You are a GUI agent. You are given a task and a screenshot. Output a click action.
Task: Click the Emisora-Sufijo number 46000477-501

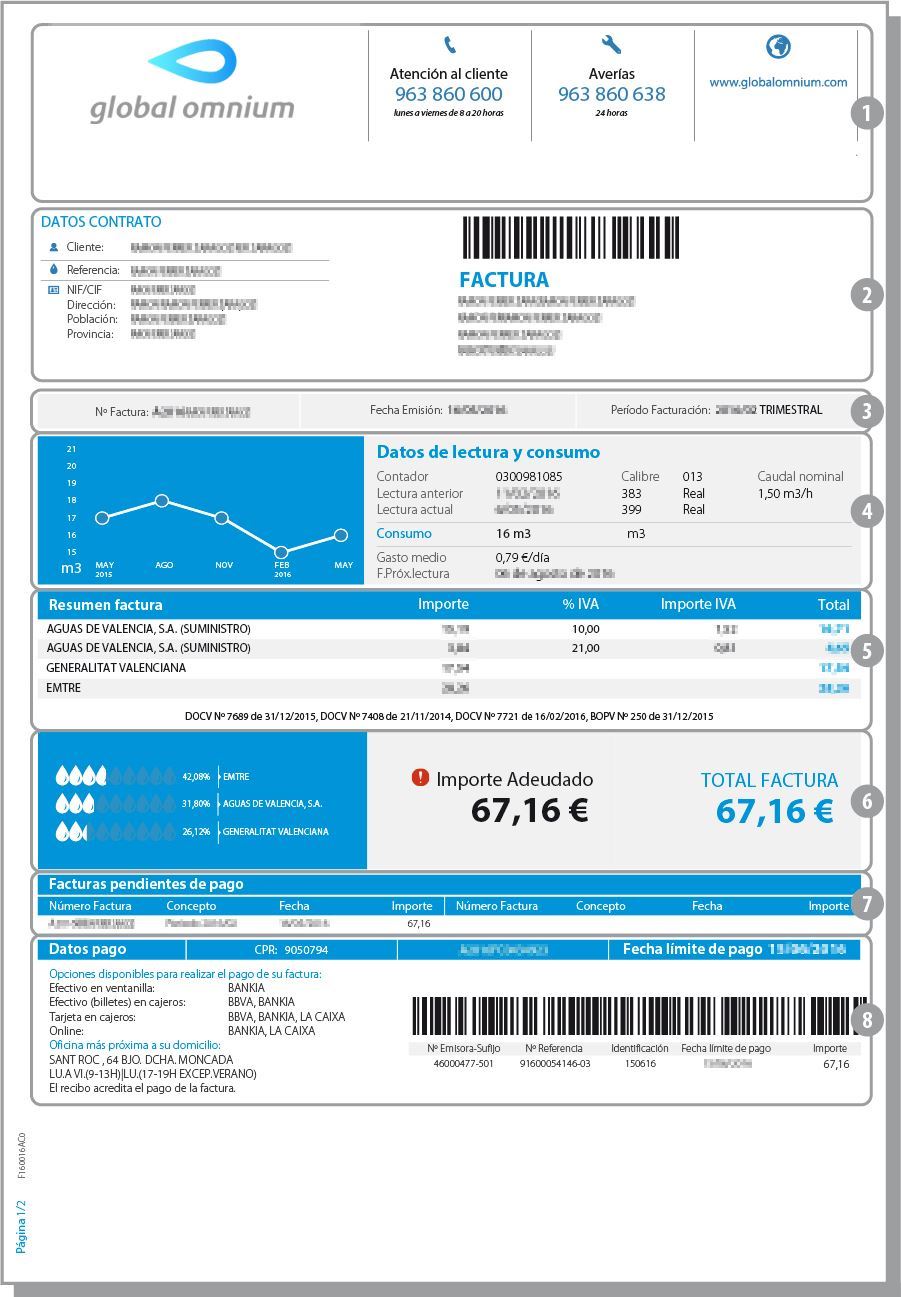[463, 1064]
